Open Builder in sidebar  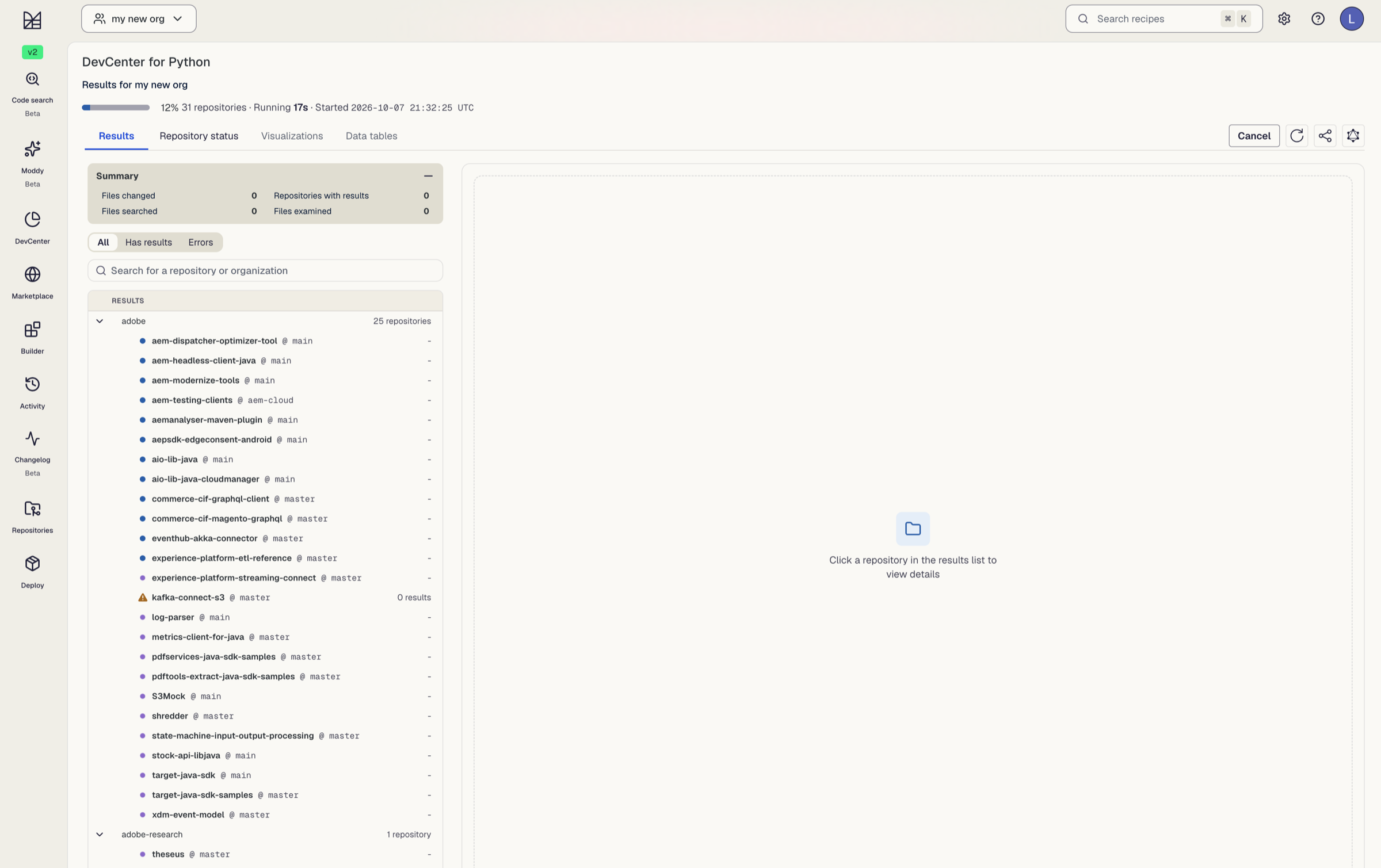[32, 338]
